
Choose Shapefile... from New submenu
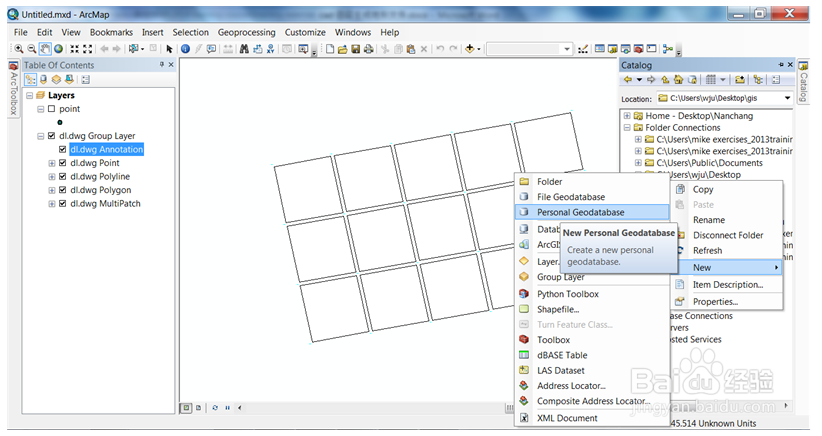(x=592, y=309)
